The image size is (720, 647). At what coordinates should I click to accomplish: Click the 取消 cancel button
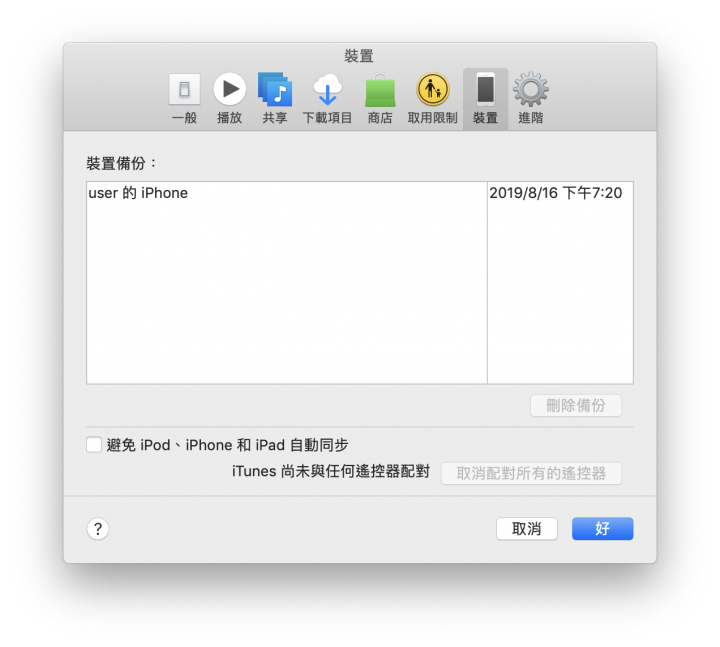[x=527, y=529]
